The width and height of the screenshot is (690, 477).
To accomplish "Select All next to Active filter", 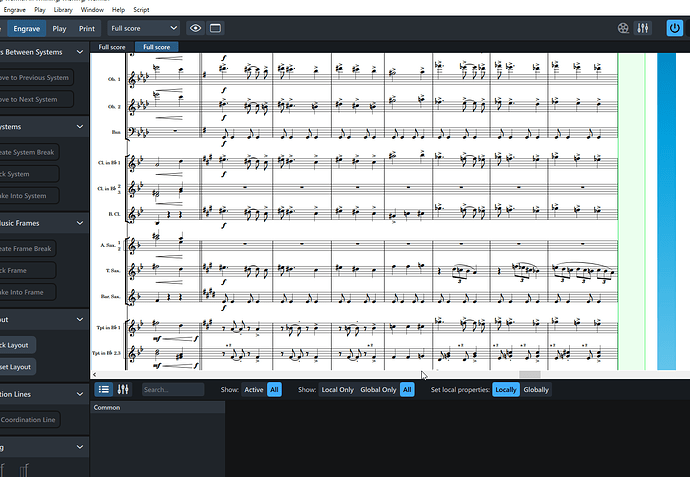I will click(274, 389).
